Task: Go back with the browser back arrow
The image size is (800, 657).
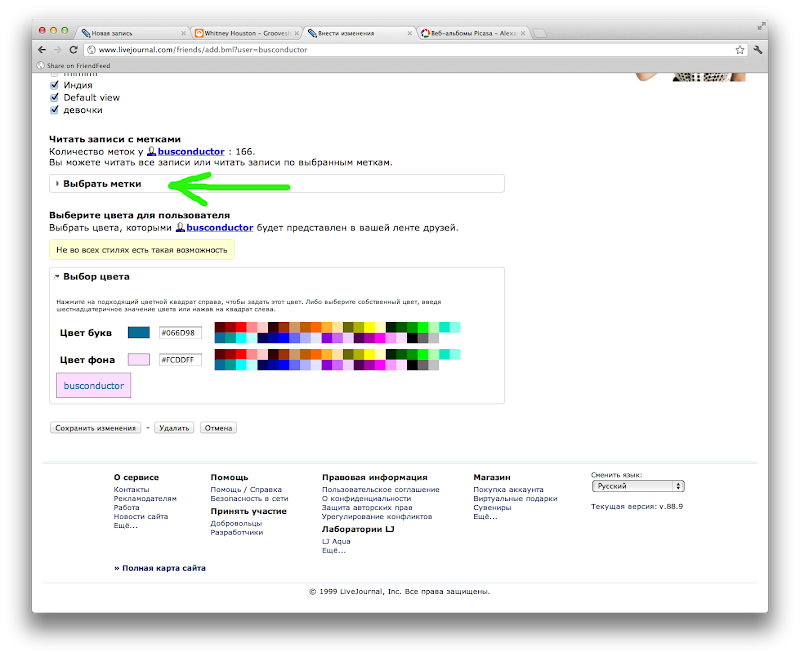Action: click(x=42, y=49)
